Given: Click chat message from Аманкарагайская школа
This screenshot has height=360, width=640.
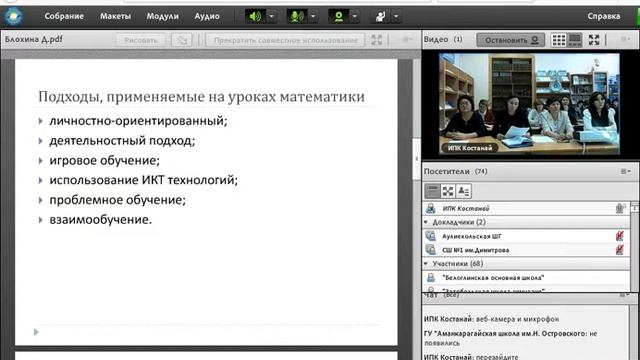Looking at the screenshot, I should click(510, 338).
